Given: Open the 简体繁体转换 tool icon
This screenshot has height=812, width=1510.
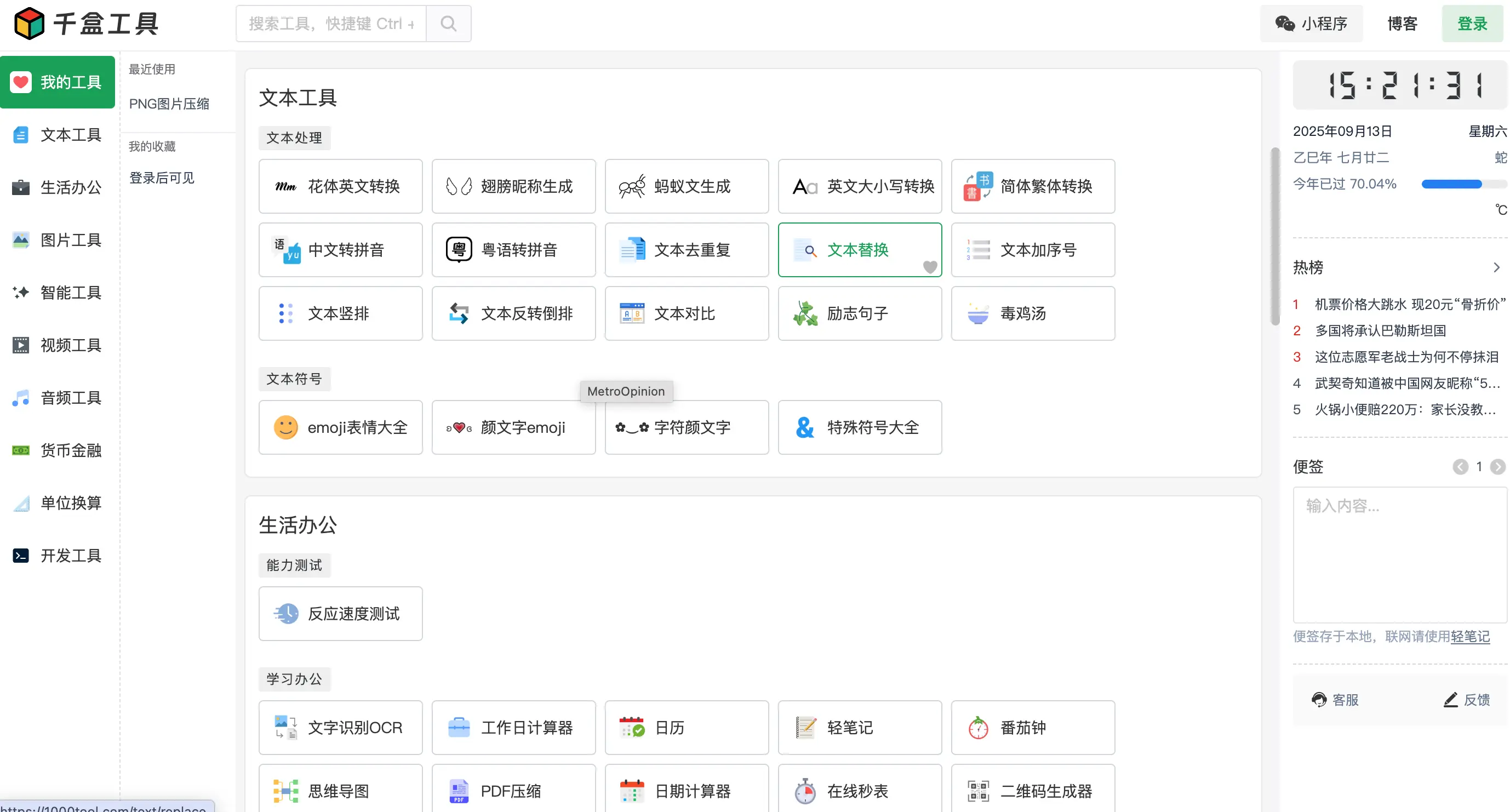Looking at the screenshot, I should 978,186.
